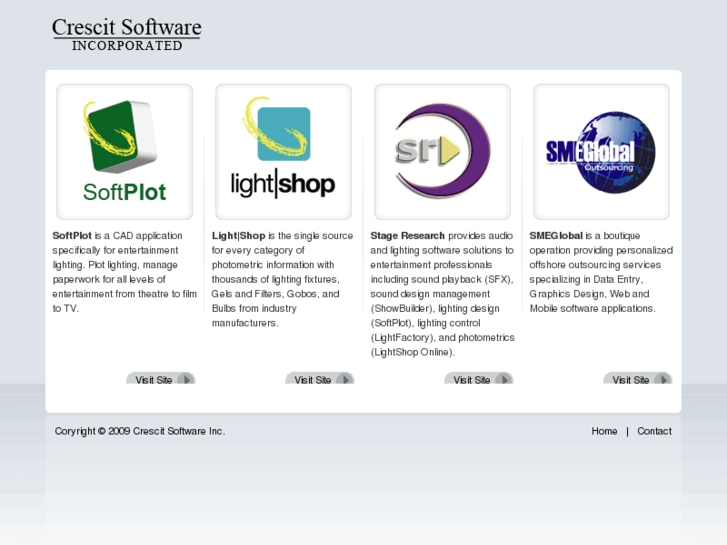Open the SMEGlobal Outsourcing globe logo
The width and height of the screenshot is (727, 545).
pos(601,152)
